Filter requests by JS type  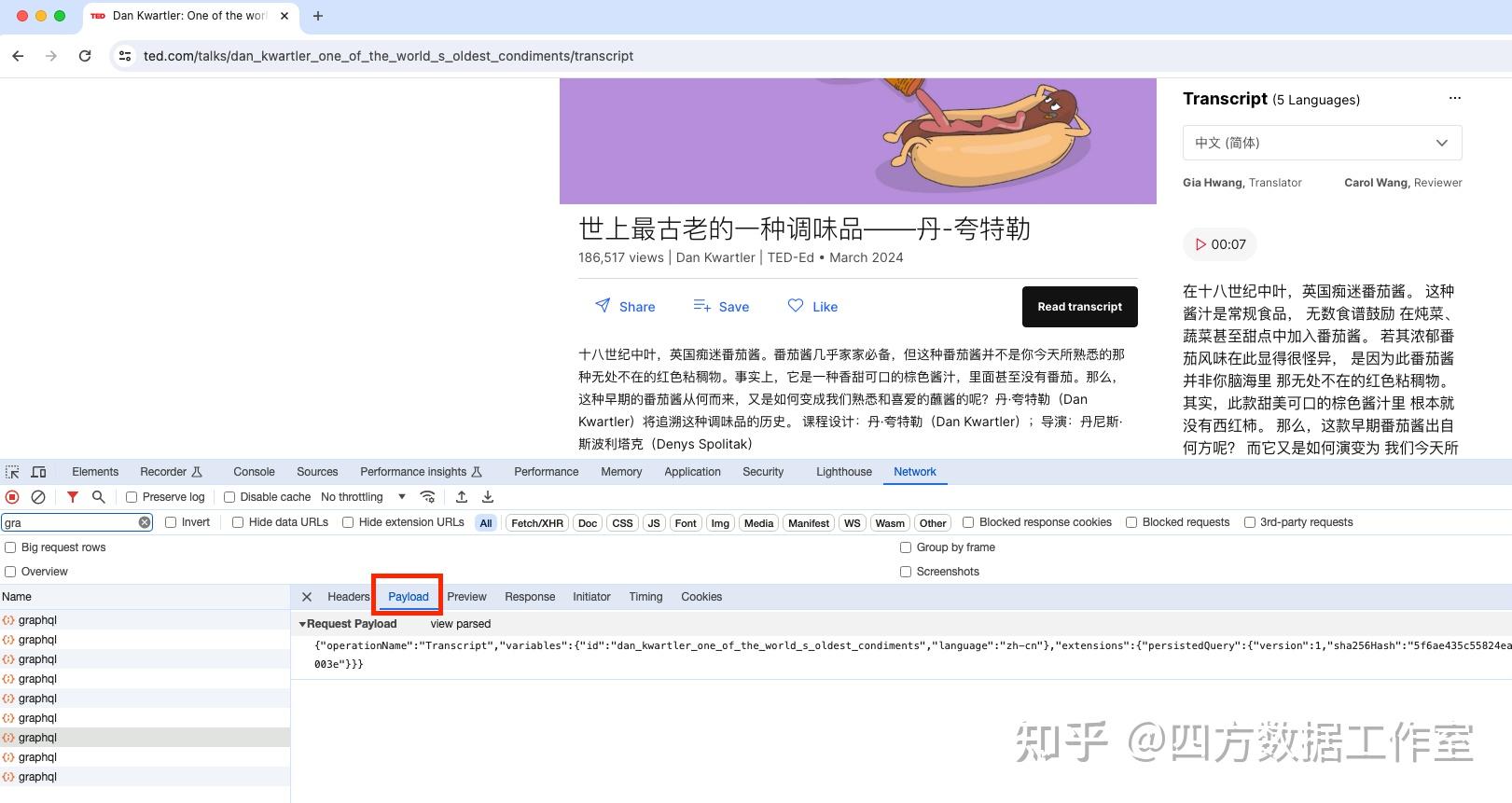click(x=654, y=523)
